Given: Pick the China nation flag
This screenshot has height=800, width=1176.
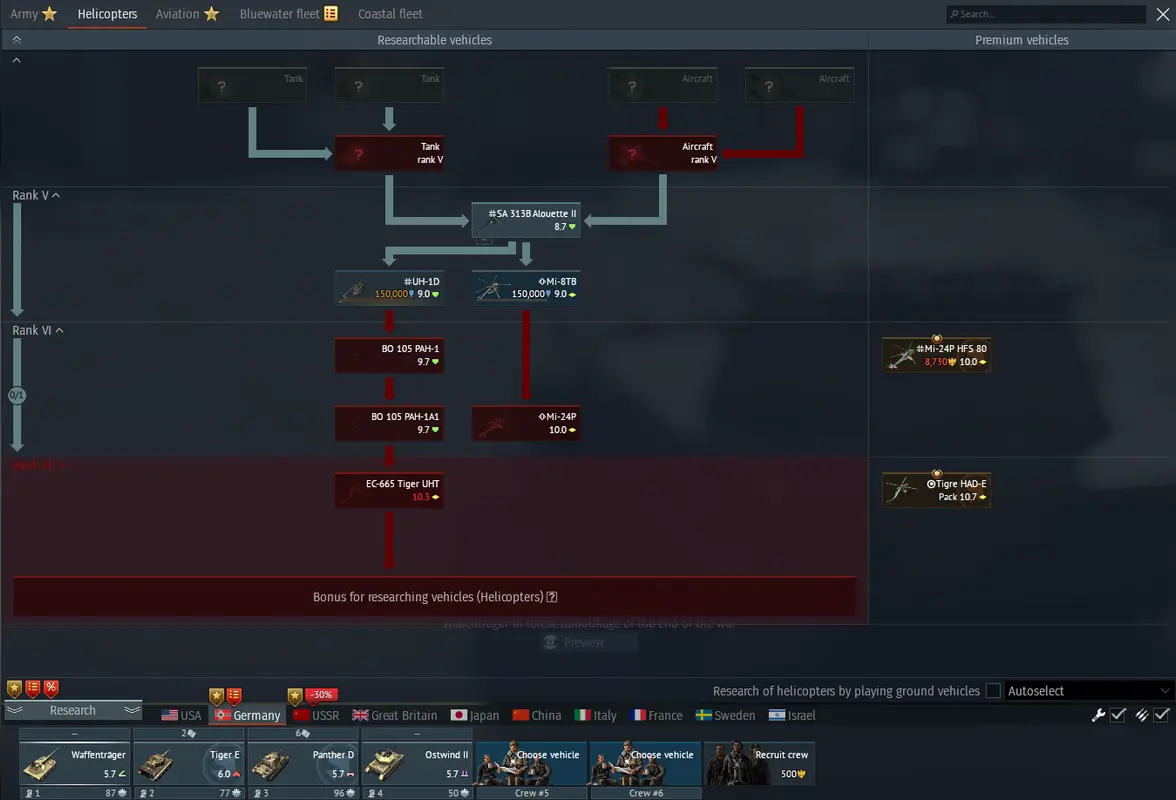Looking at the screenshot, I should (537, 715).
